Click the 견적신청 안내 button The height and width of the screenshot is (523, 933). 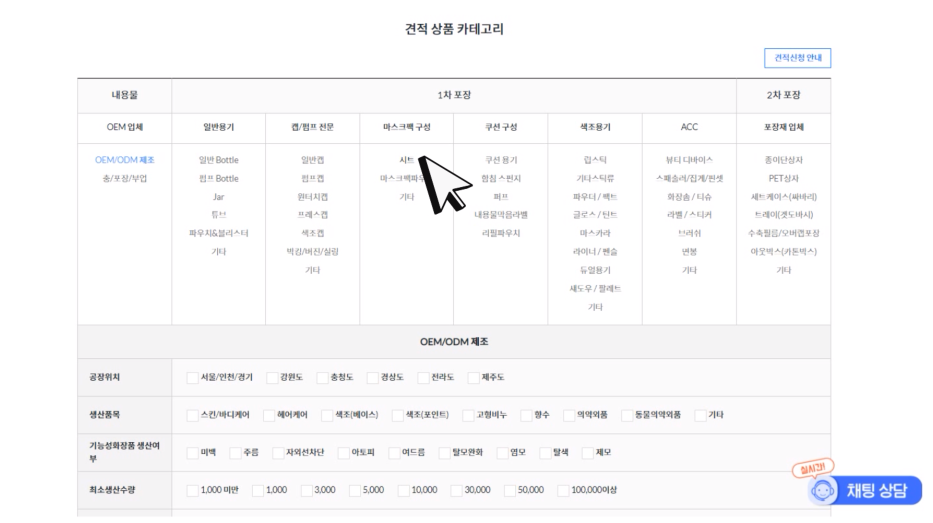[x=797, y=58]
